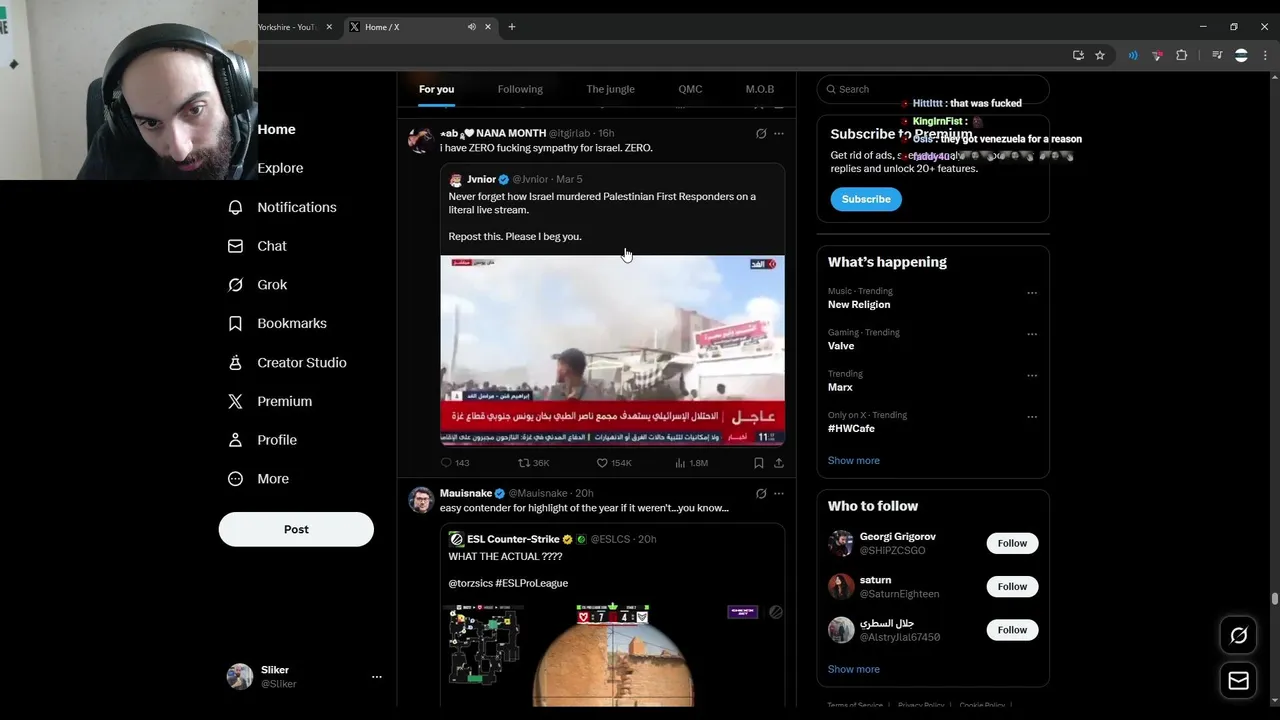The image size is (1280, 720).
Task: Switch to For you tab
Action: point(436,89)
